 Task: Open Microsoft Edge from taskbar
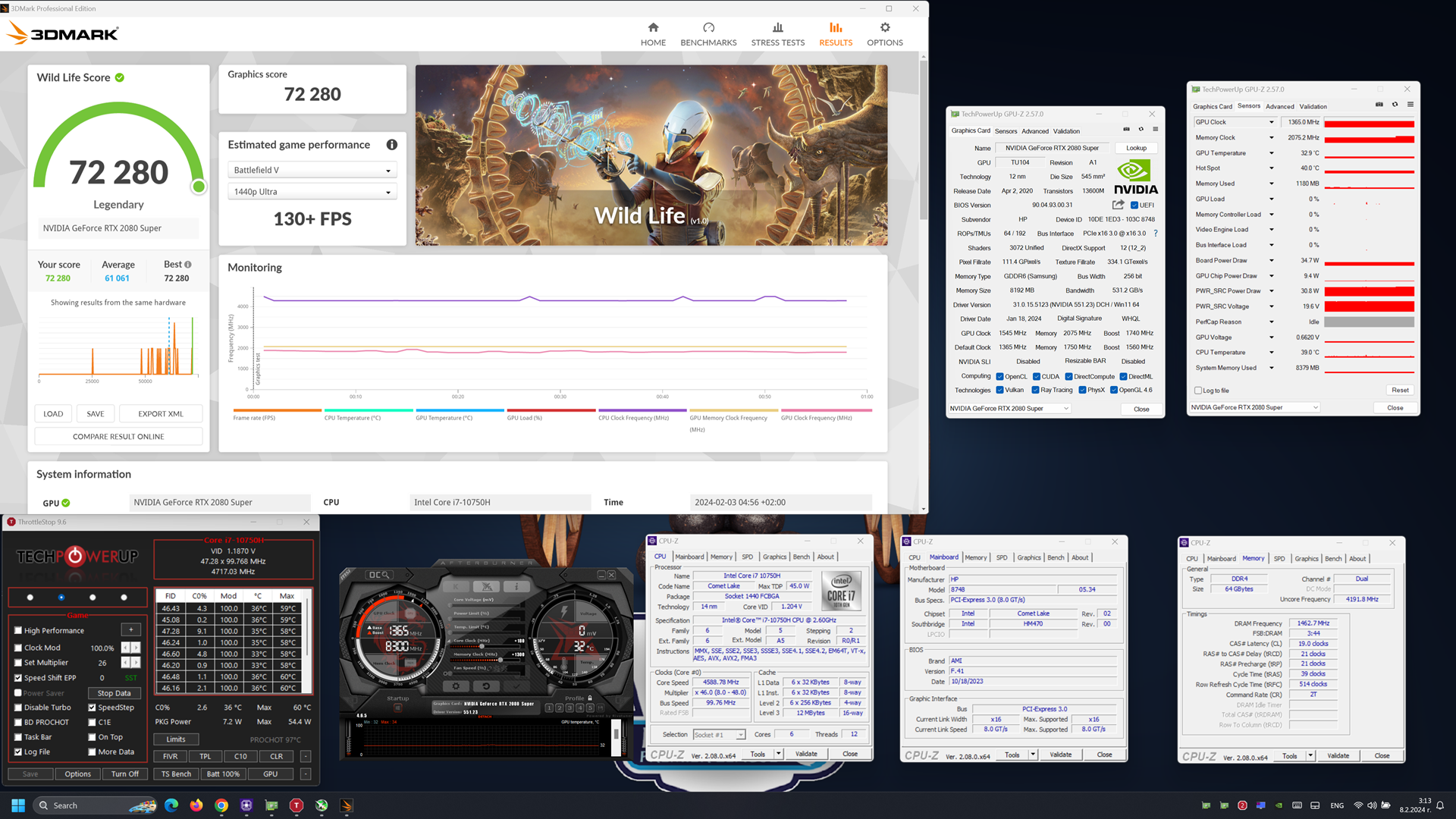171,805
